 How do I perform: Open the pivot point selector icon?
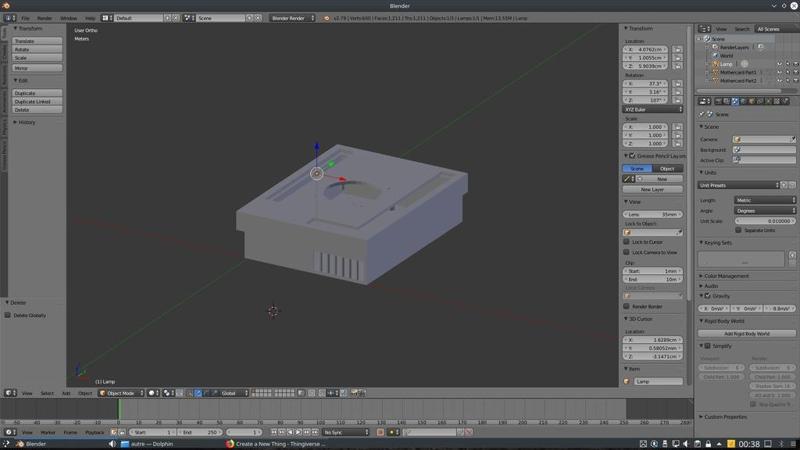click(x=168, y=393)
